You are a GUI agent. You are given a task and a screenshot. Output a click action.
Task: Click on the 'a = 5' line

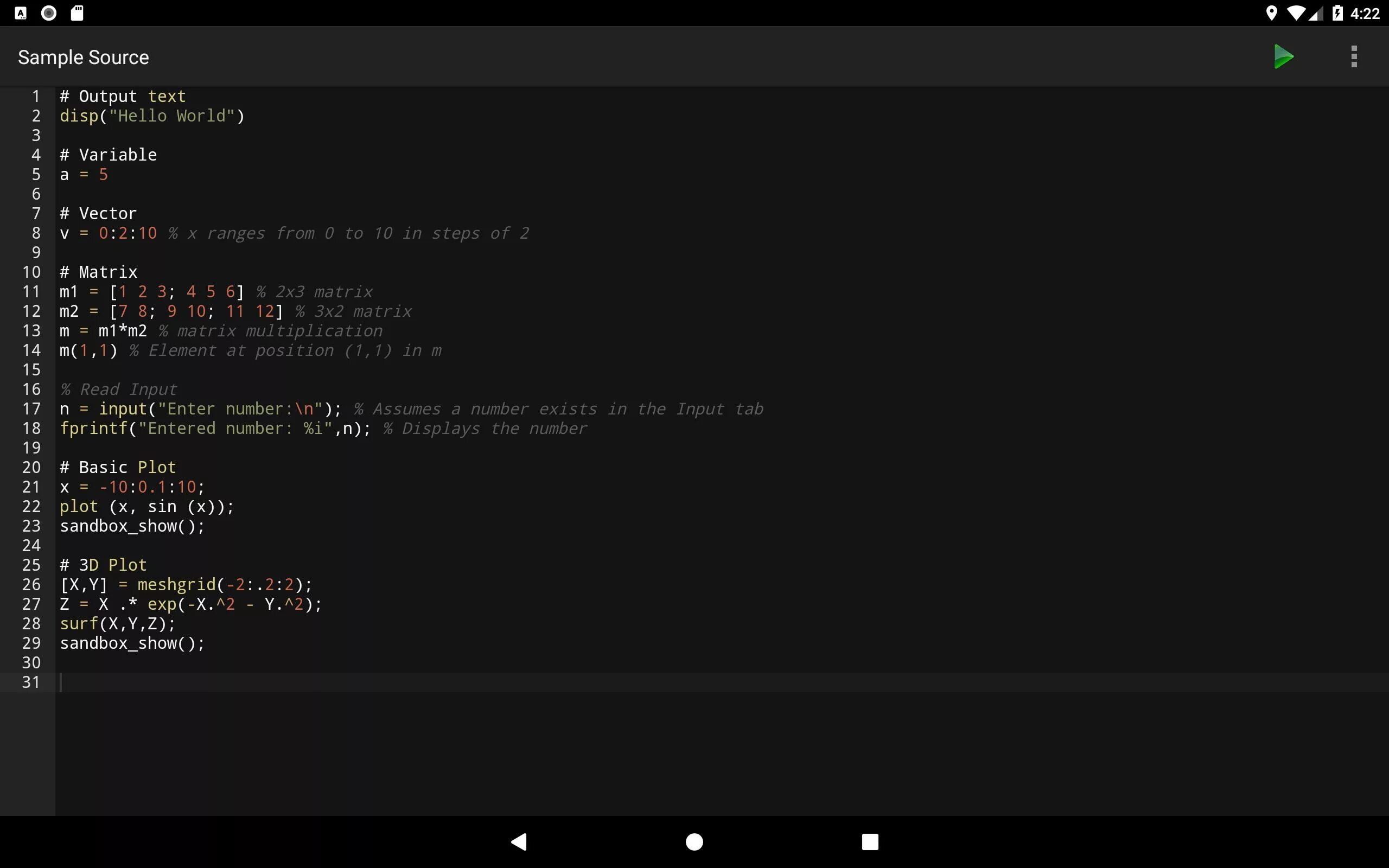(84, 175)
